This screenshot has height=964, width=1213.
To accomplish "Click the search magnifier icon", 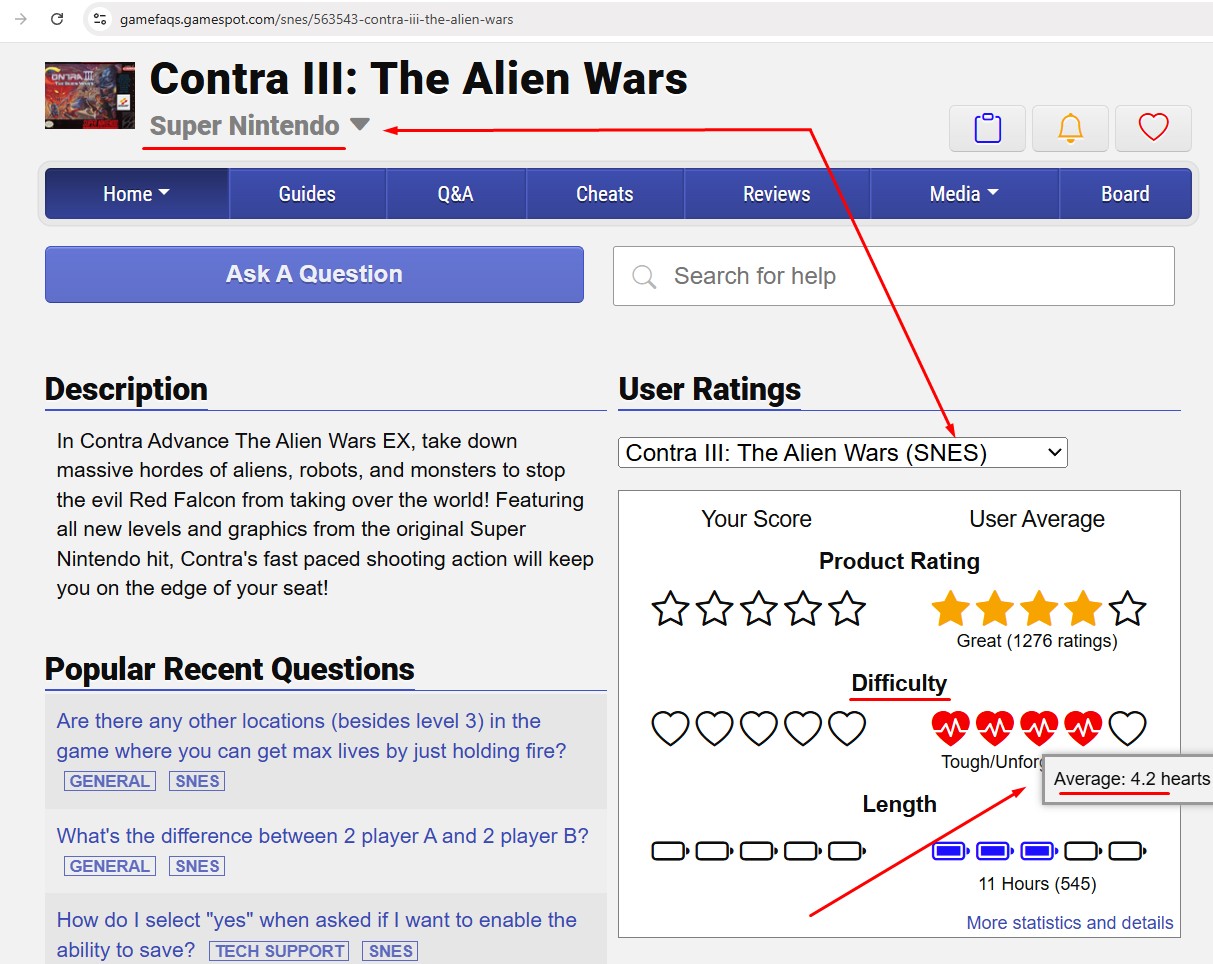I will [x=645, y=277].
